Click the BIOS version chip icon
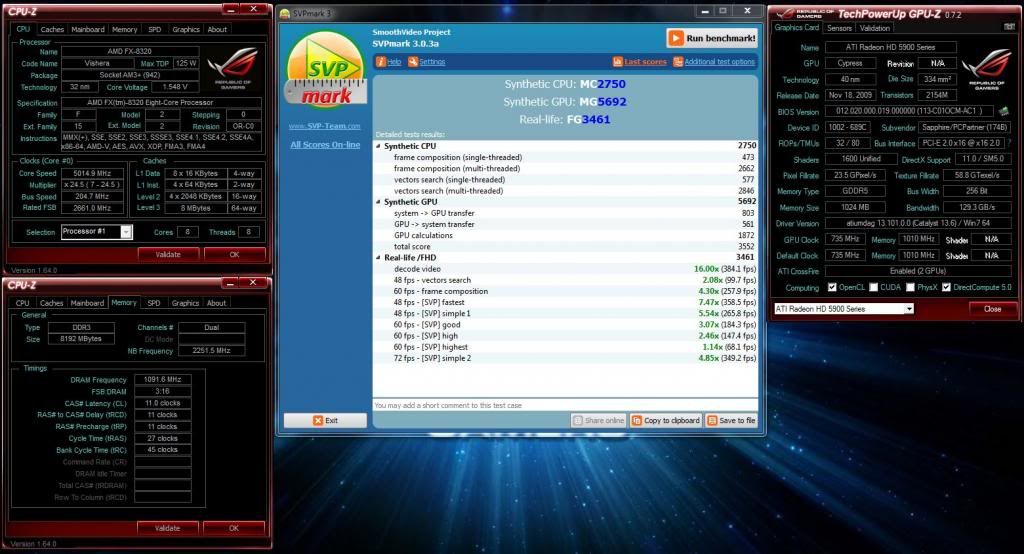1024x554 pixels. (1002, 112)
